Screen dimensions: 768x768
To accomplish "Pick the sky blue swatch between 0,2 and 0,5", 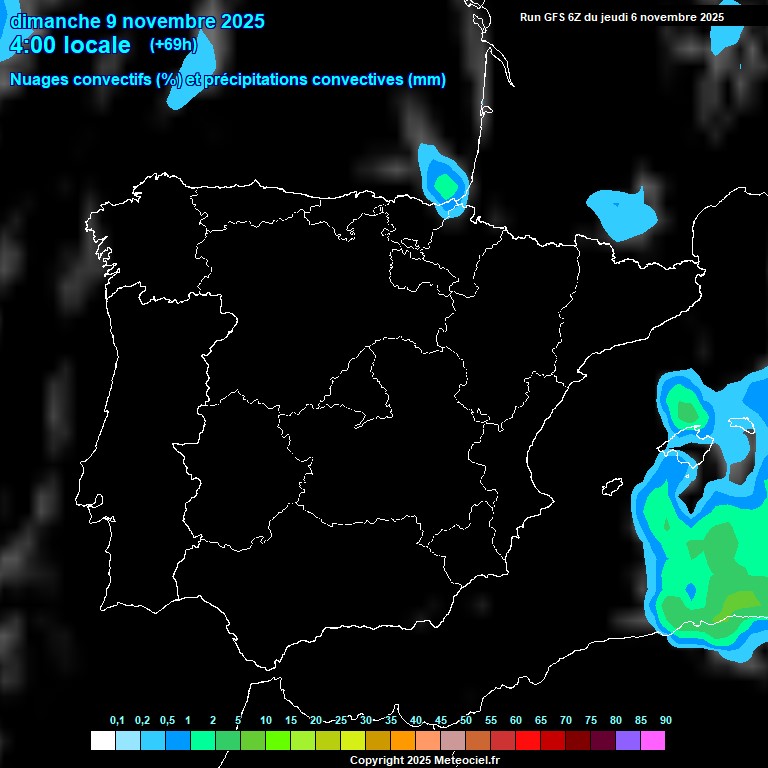I will click(153, 740).
